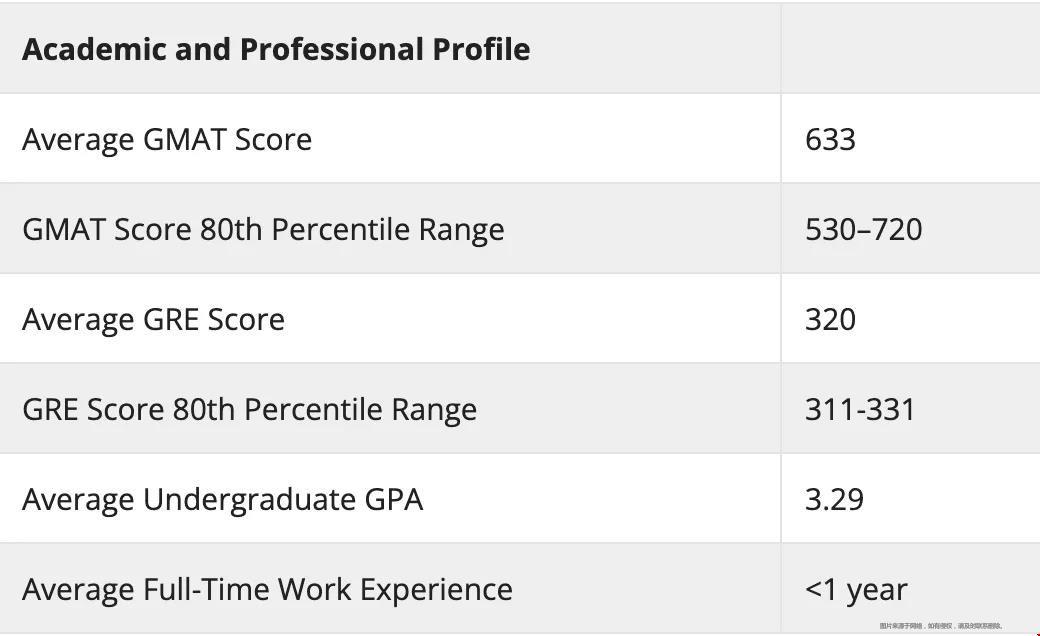Select the 633 GMAT score value
Viewport: 1040px width, 636px height.
click(830, 139)
